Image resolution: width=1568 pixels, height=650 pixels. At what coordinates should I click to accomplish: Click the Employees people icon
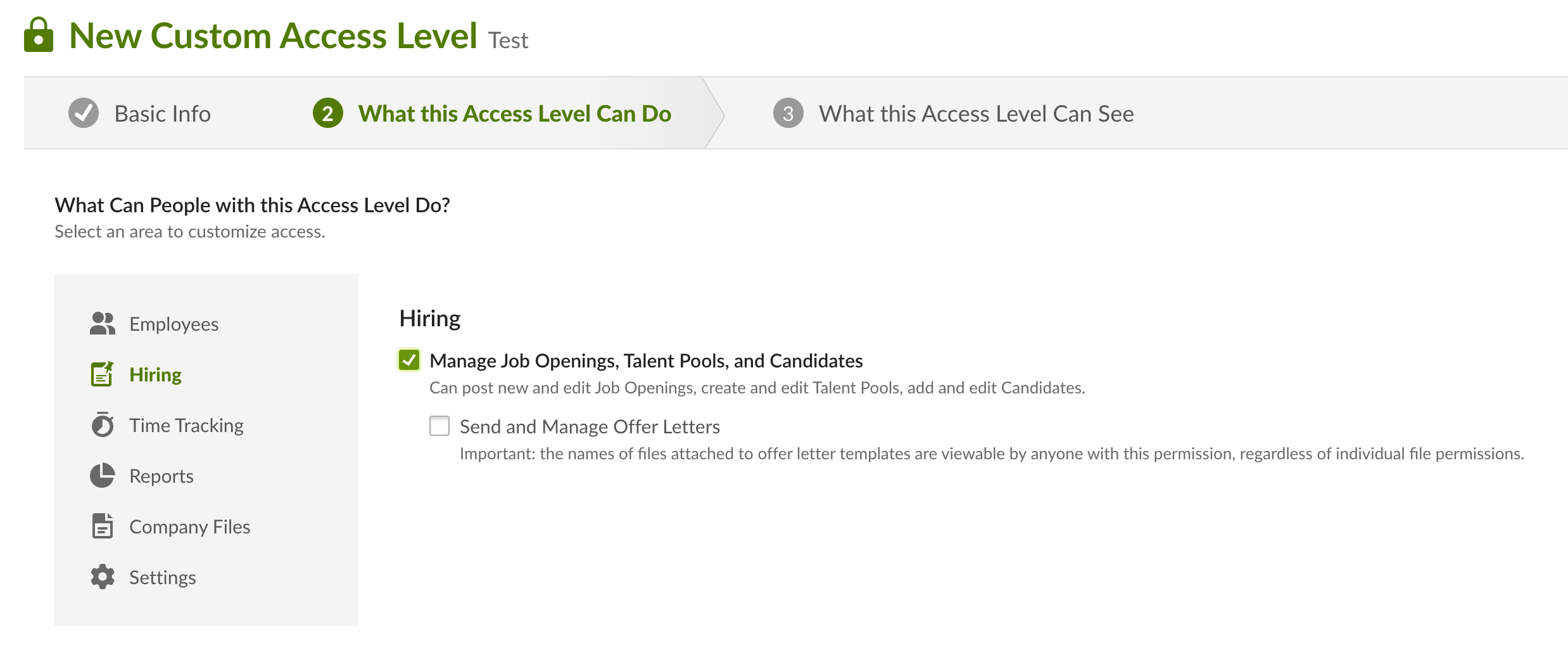tap(102, 323)
